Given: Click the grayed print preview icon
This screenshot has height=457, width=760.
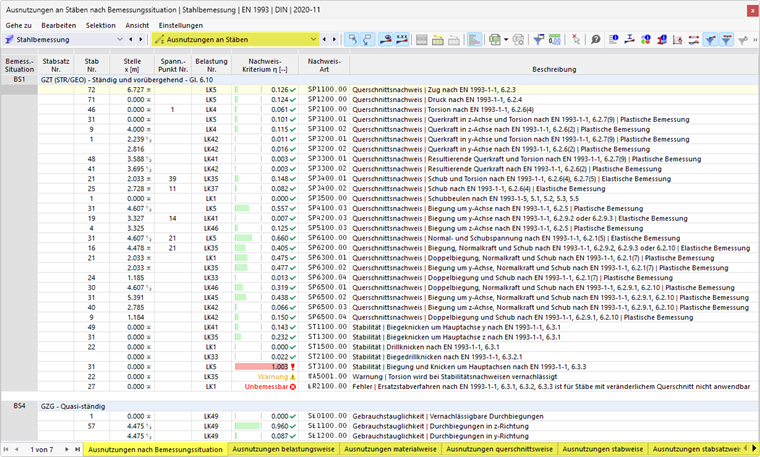Looking at the screenshot, I should (x=519, y=40).
